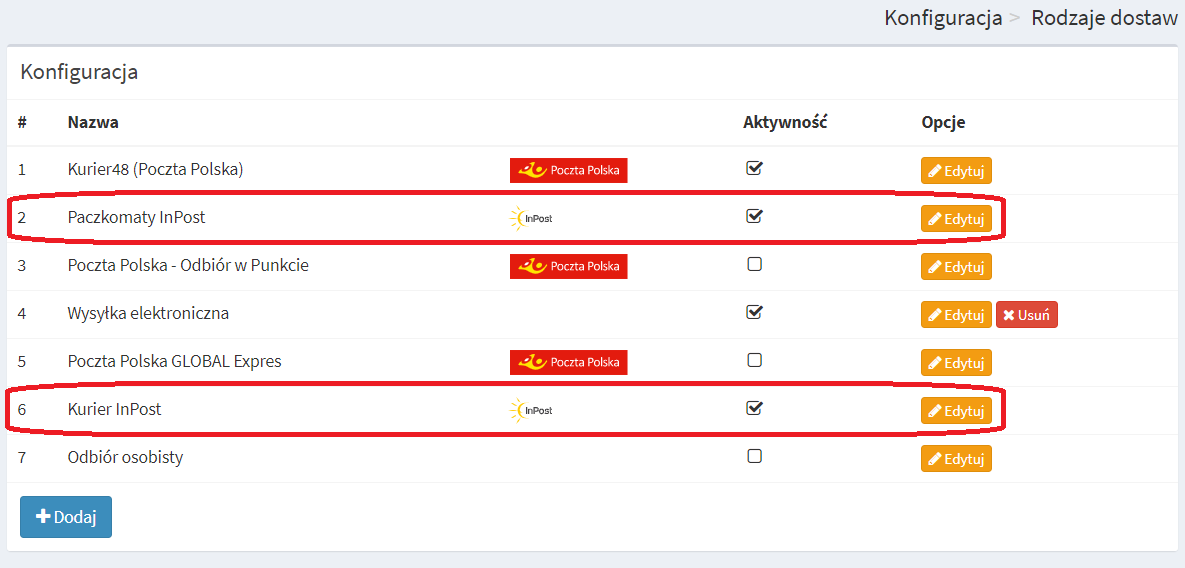Edit the Odbiór osobisty delivery
This screenshot has height=568, width=1185.
[x=956, y=458]
